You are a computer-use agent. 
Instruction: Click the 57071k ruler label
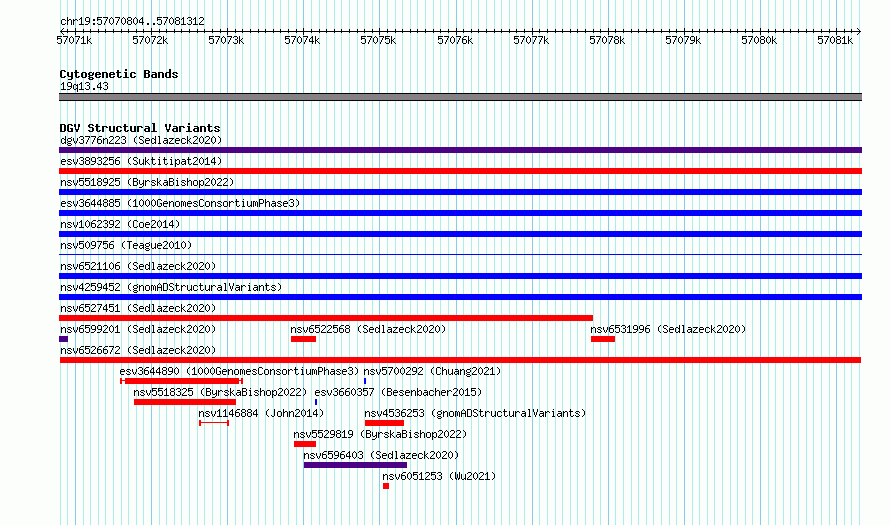click(74, 40)
